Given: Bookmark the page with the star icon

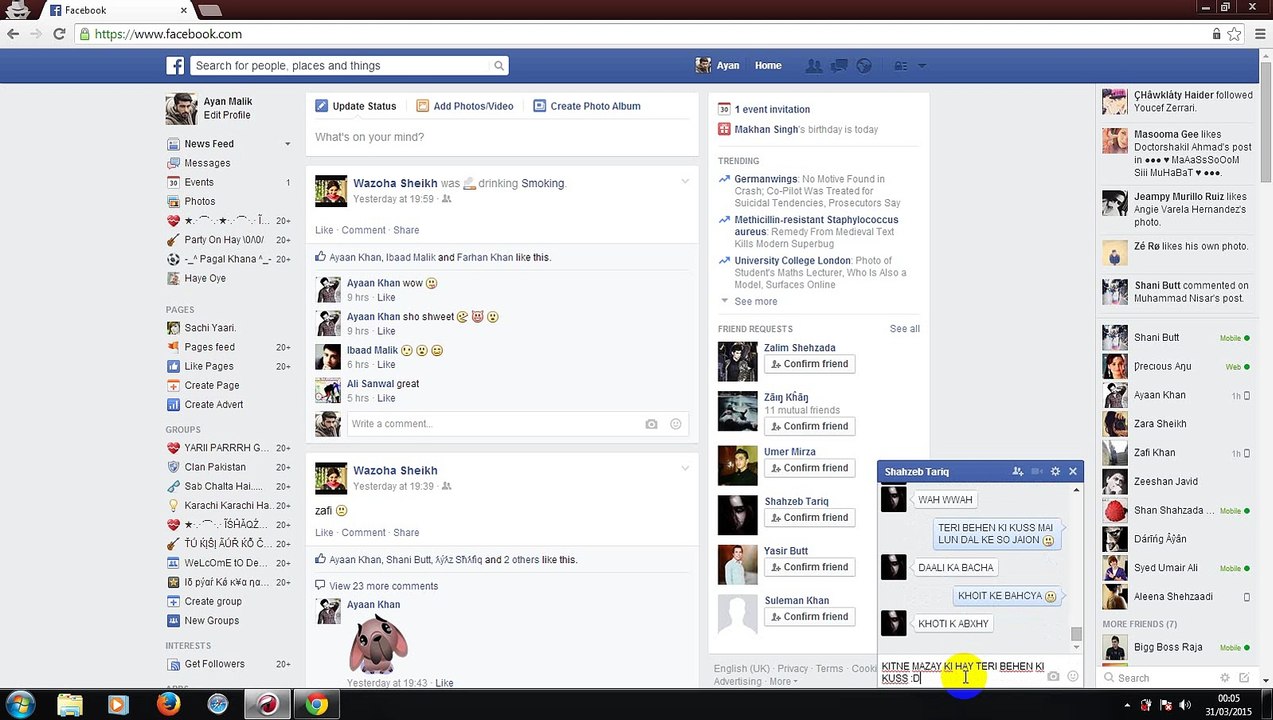Looking at the screenshot, I should click(x=1235, y=34).
